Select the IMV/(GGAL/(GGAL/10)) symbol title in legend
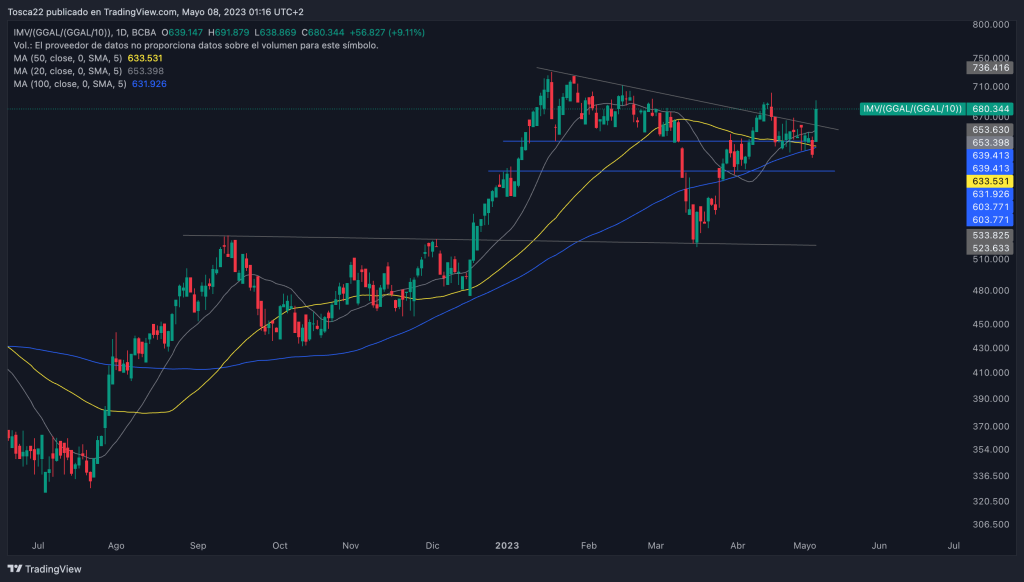The height and width of the screenshot is (582, 1024). (x=78, y=32)
